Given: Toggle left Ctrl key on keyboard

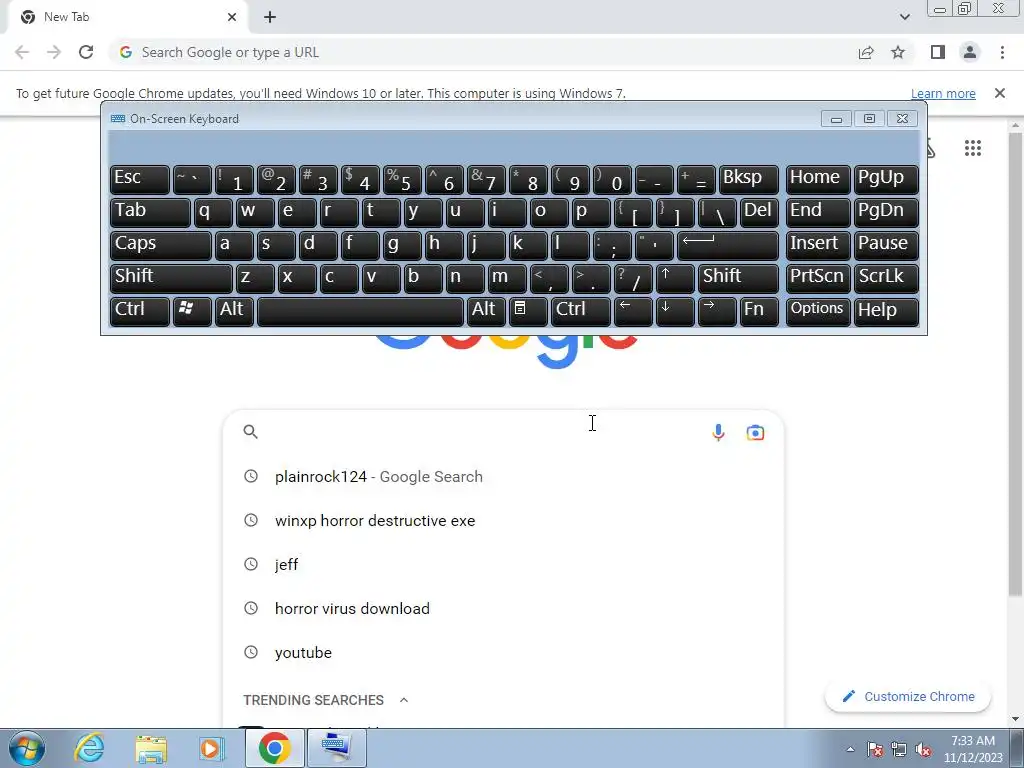Looking at the screenshot, I should tap(140, 311).
